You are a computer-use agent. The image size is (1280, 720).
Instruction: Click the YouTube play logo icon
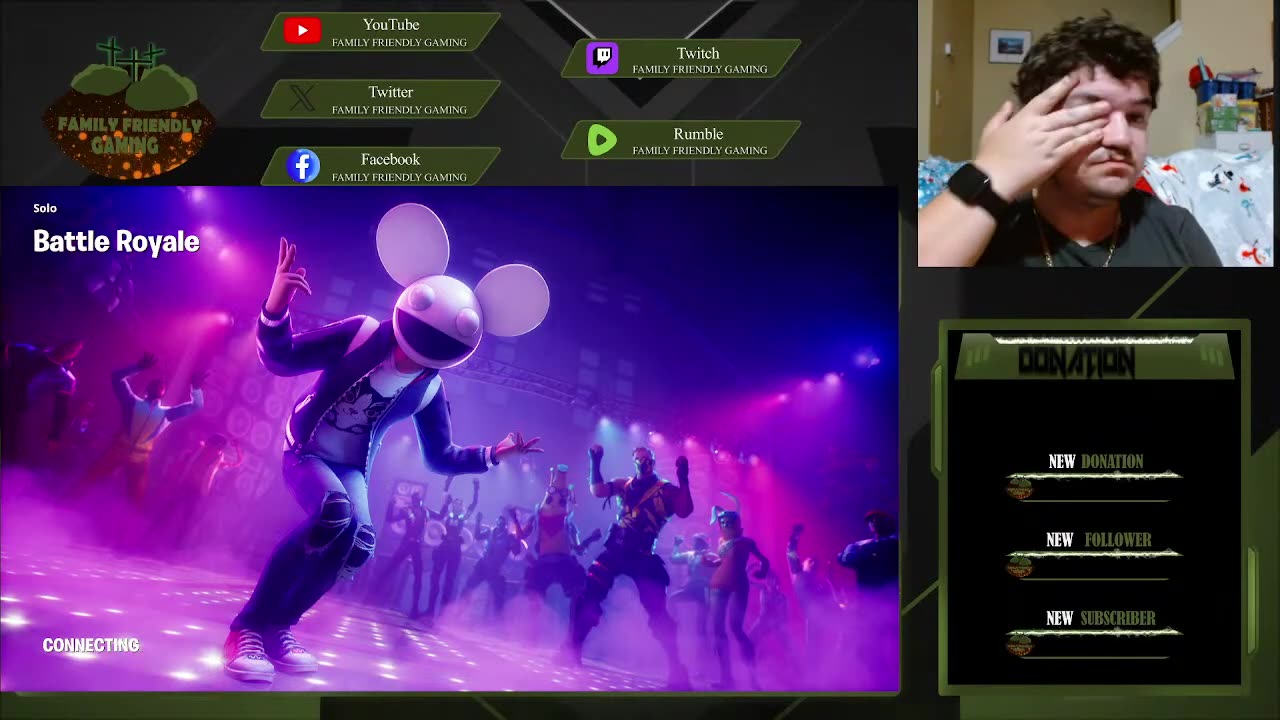coord(302,31)
